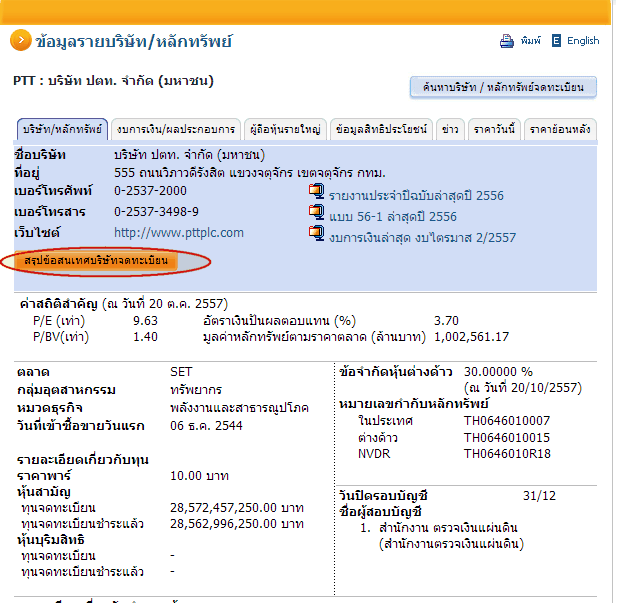Open the ราคาย้อนหลัง tab

point(560,129)
